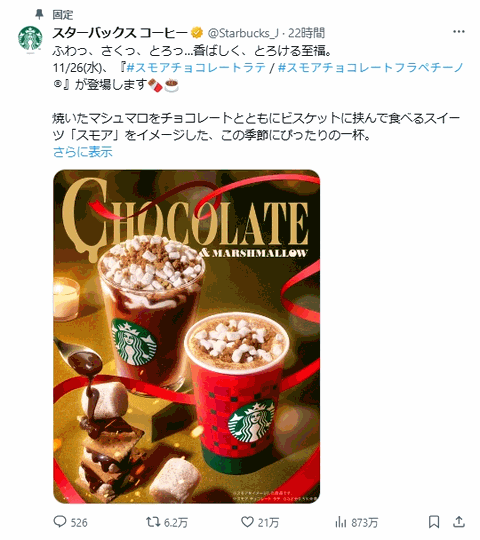This screenshot has width=480, height=540.
Task: Click the 21万 likes count
Action: [x=268, y=523]
